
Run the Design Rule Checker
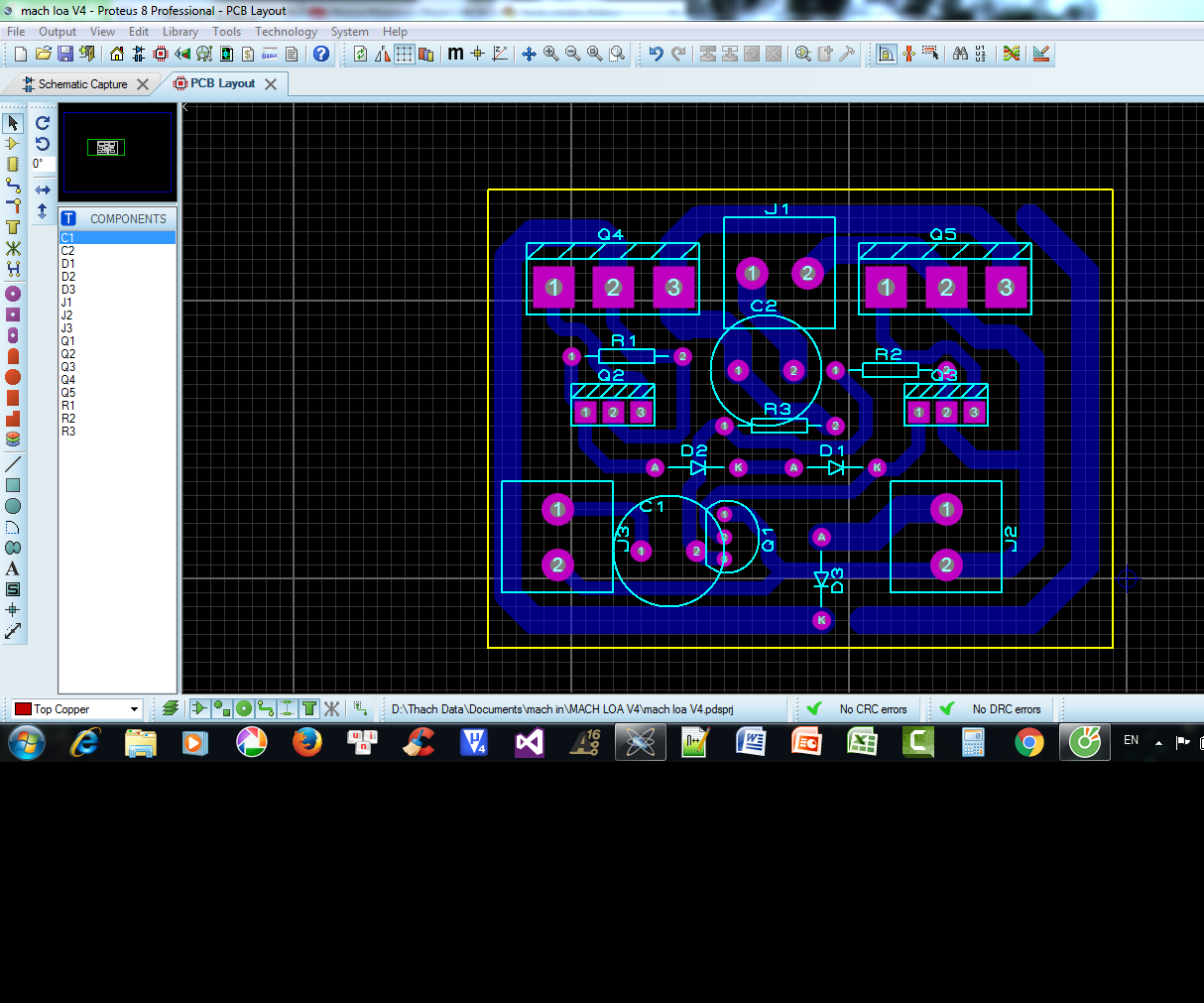[x=1040, y=54]
